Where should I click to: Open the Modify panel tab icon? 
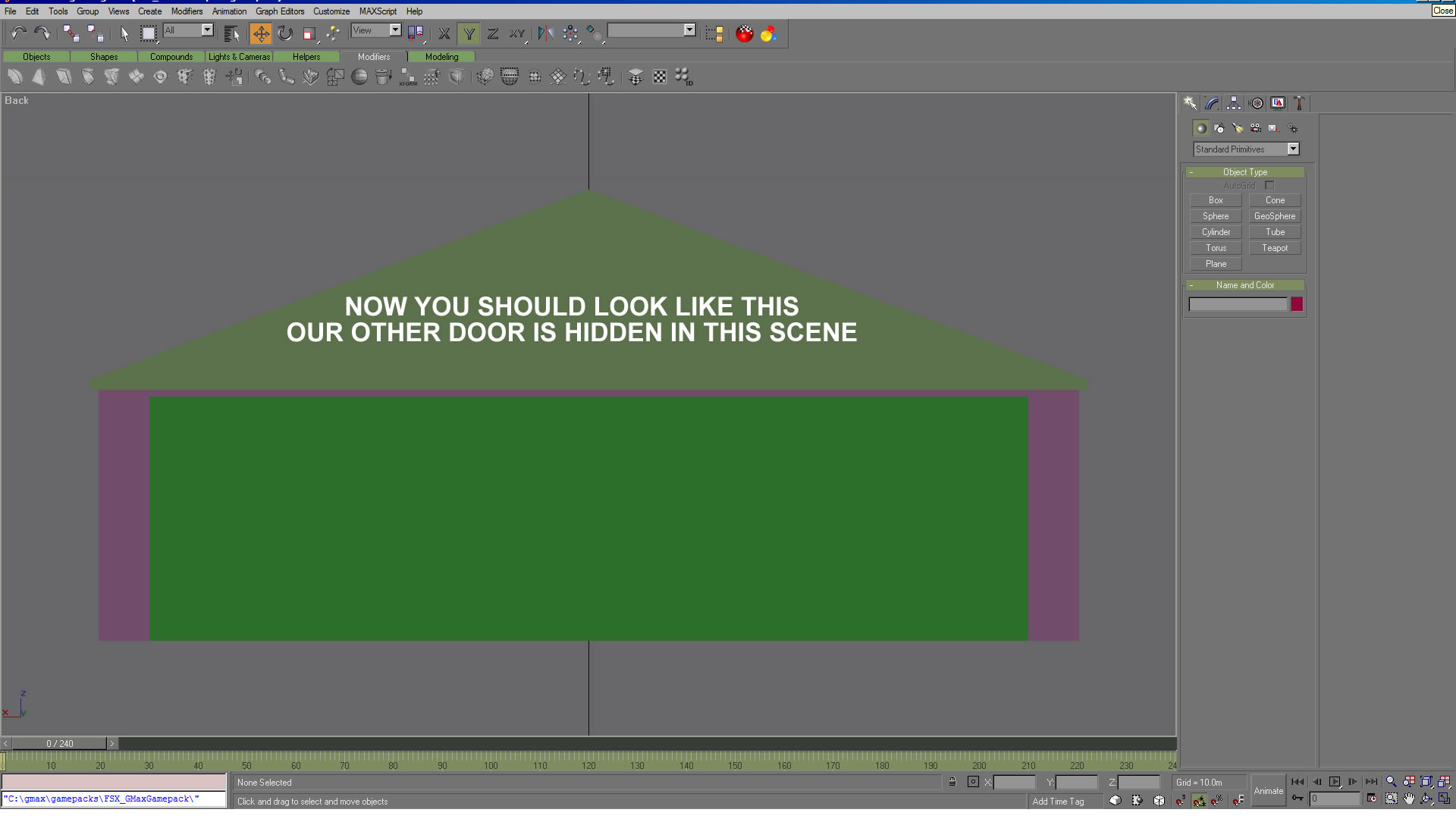pyautogui.click(x=1212, y=103)
